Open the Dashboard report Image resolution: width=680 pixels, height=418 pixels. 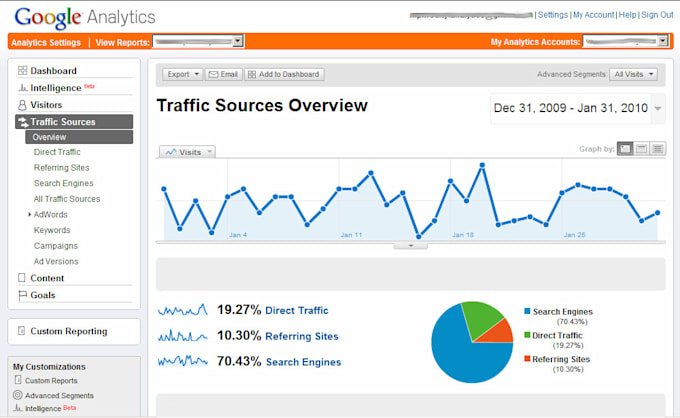coord(53,71)
